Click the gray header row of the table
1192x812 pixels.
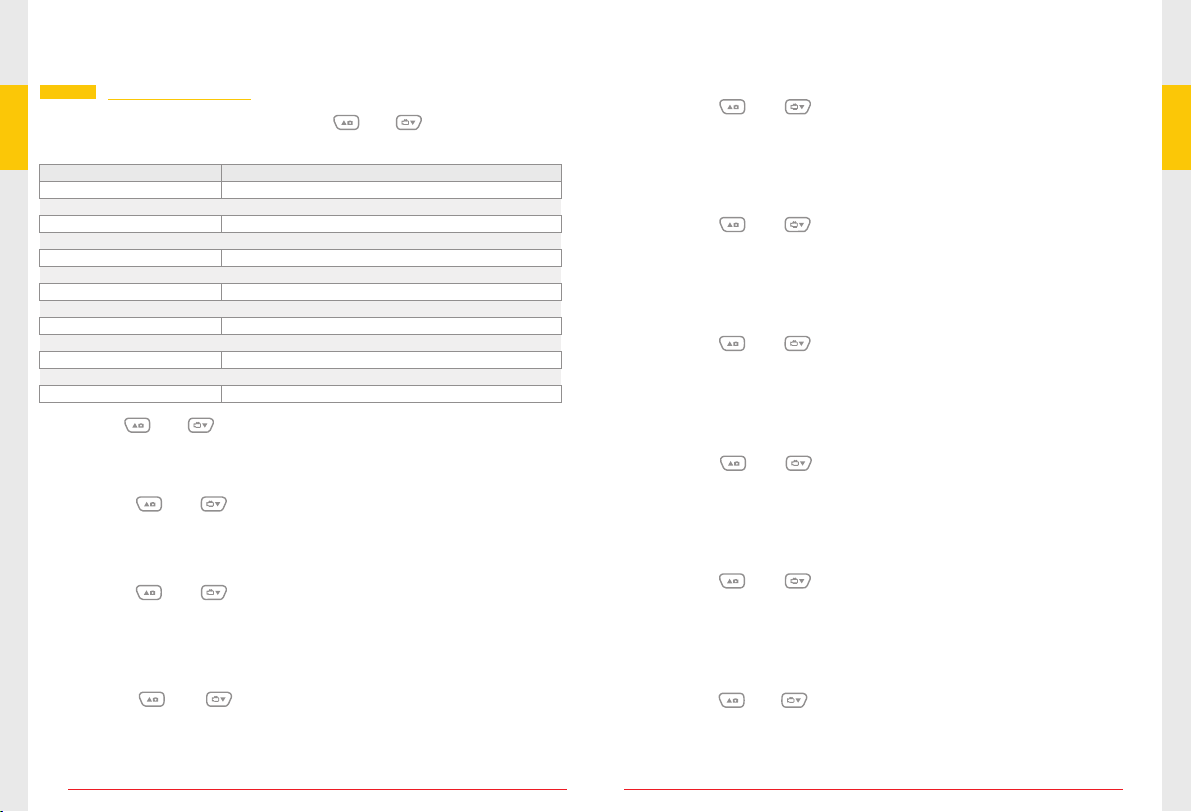pyautogui.click(x=300, y=172)
